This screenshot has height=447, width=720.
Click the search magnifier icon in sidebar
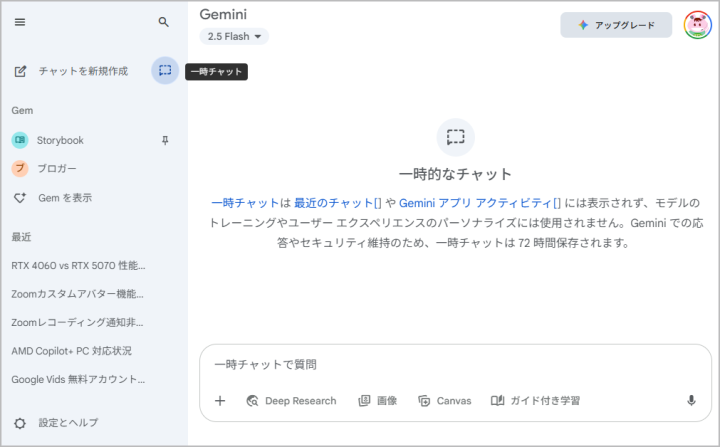click(163, 22)
